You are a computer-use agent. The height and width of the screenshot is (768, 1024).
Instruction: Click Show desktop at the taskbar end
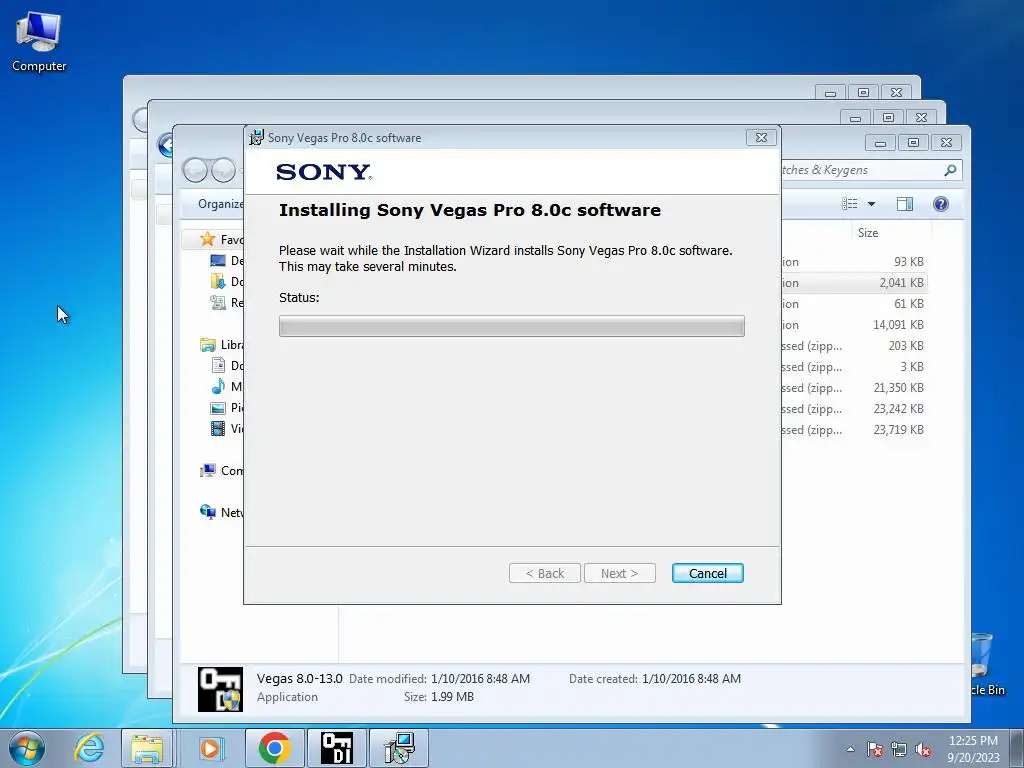point(1017,748)
